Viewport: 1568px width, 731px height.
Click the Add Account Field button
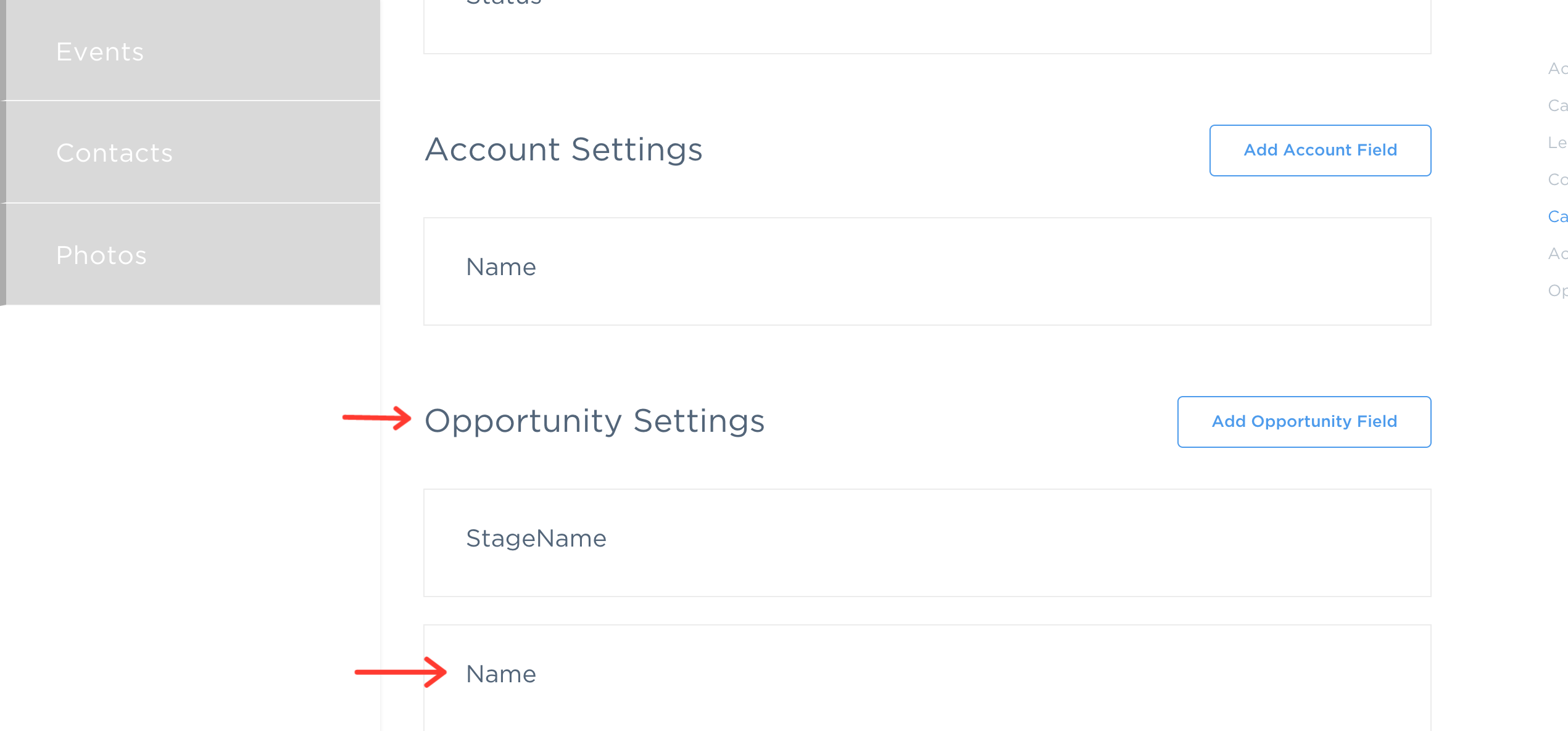[1320, 151]
